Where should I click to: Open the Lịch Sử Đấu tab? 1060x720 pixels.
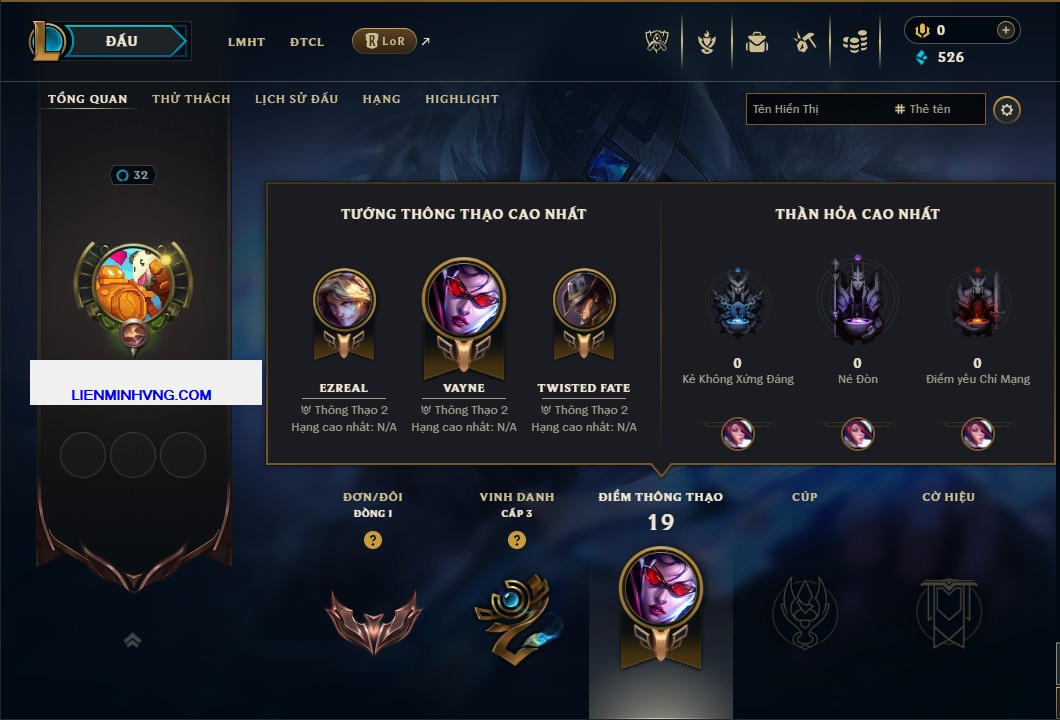[x=296, y=99]
